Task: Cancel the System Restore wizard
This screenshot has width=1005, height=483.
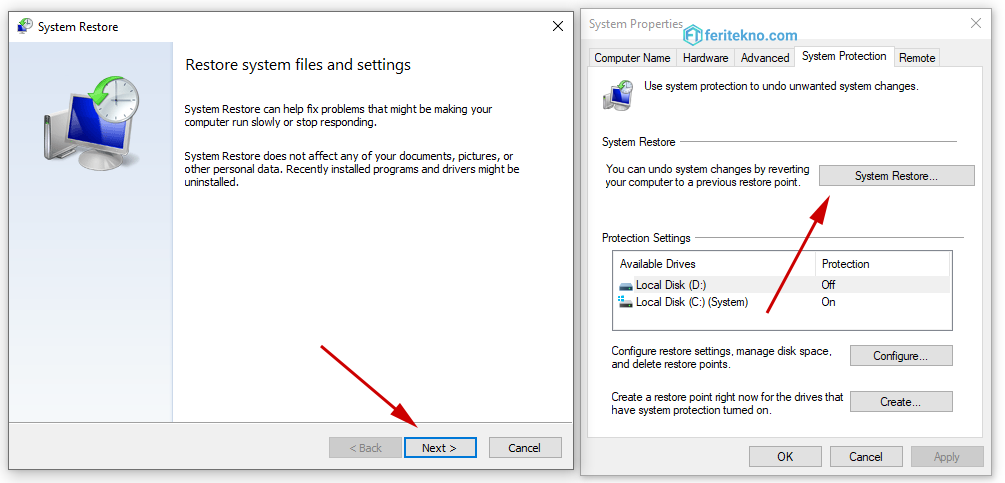Action: pos(525,448)
